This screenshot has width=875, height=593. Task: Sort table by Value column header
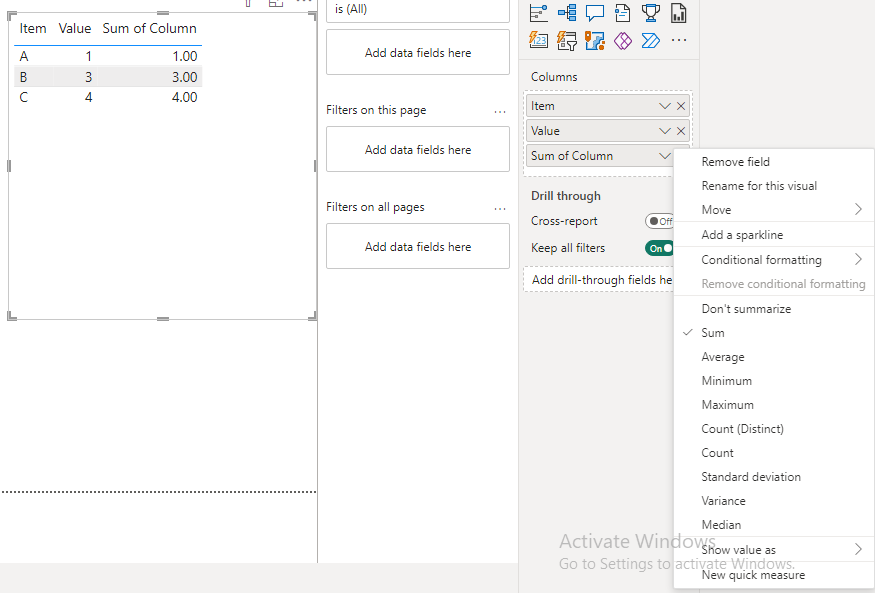coord(75,28)
